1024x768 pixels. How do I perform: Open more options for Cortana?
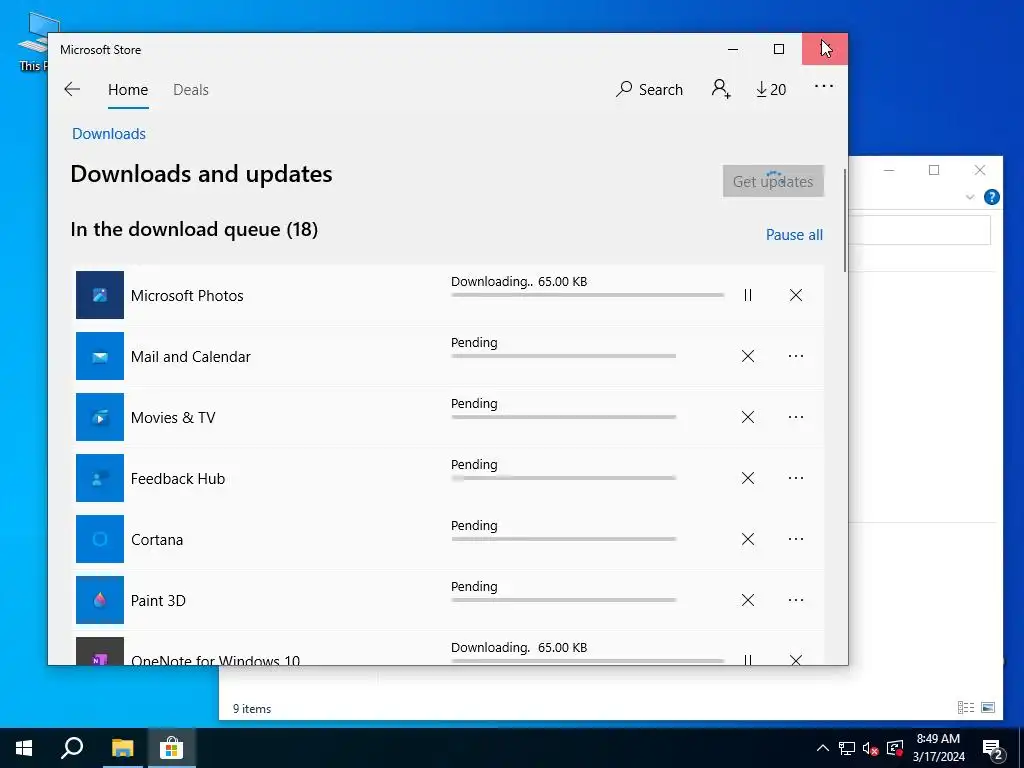point(795,539)
